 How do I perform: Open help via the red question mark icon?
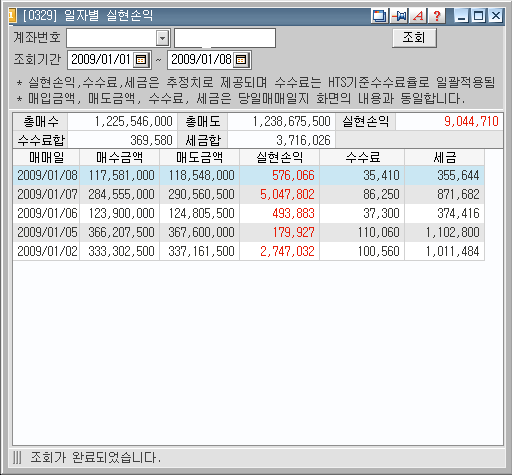(437, 16)
